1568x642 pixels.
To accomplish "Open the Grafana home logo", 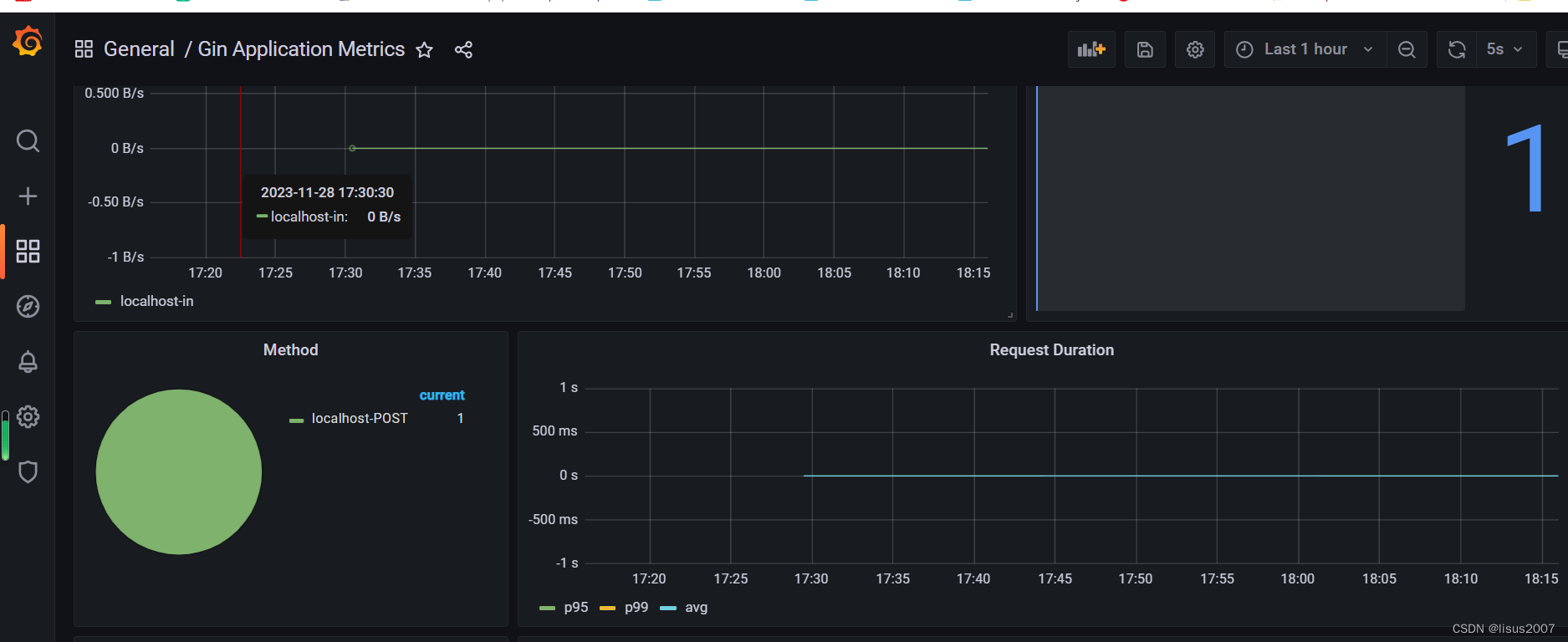I will click(28, 41).
